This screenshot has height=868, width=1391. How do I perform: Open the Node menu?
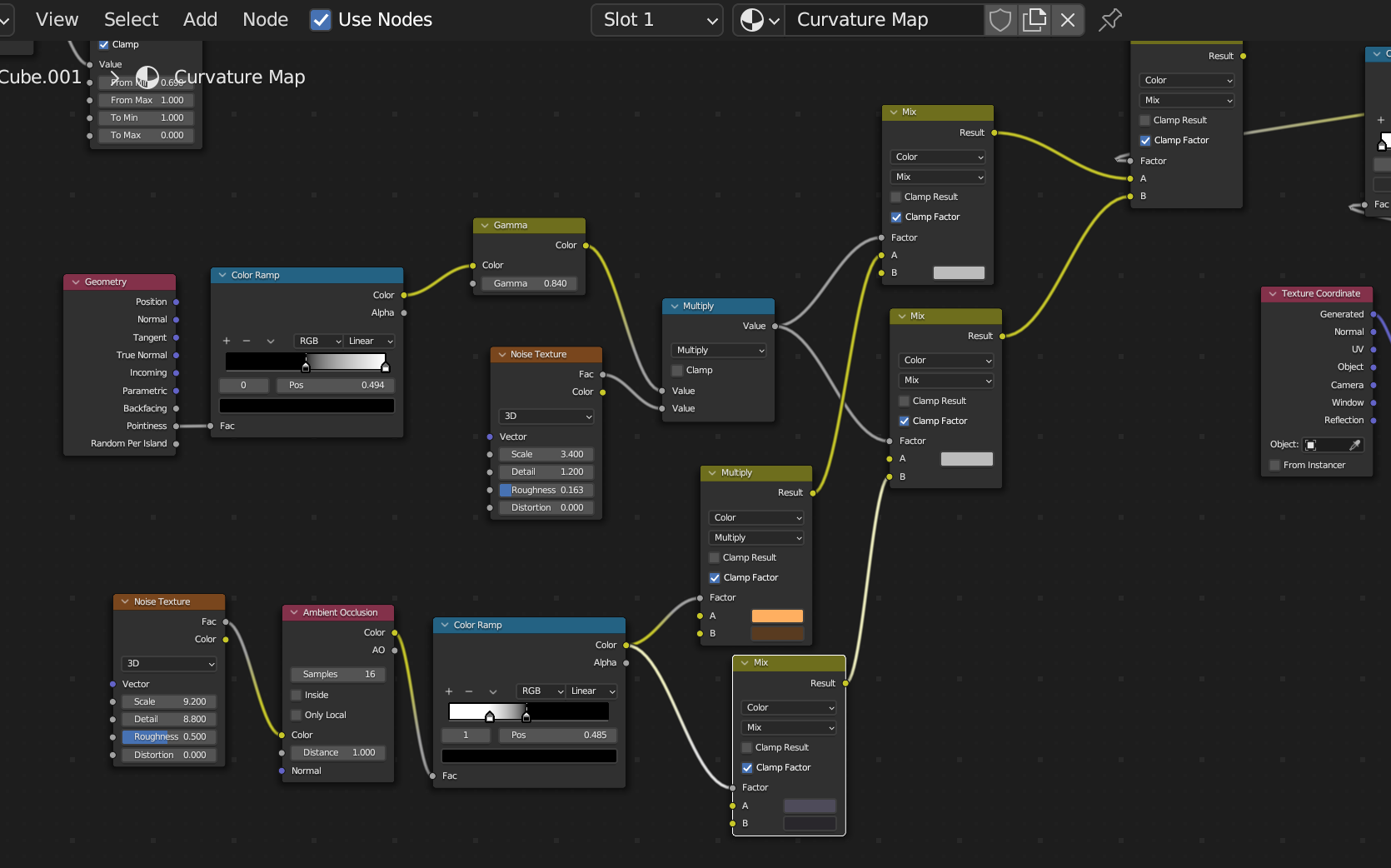tap(265, 20)
